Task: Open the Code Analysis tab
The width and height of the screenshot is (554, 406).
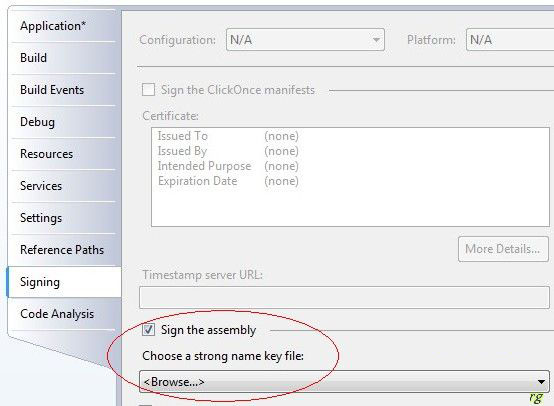Action: pyautogui.click(x=63, y=314)
